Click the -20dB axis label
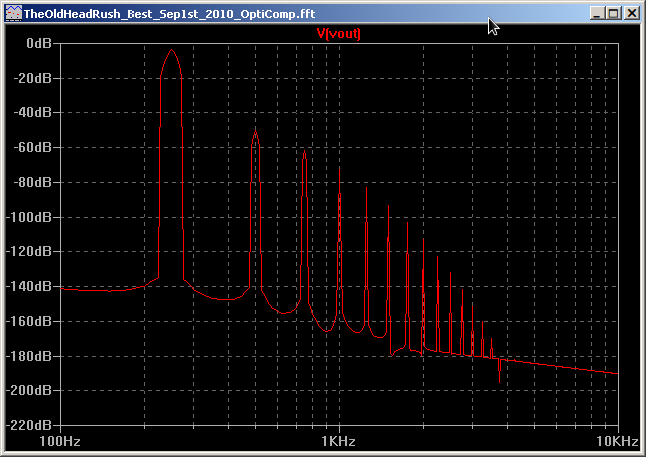This screenshot has height=457, width=646. click(33, 77)
